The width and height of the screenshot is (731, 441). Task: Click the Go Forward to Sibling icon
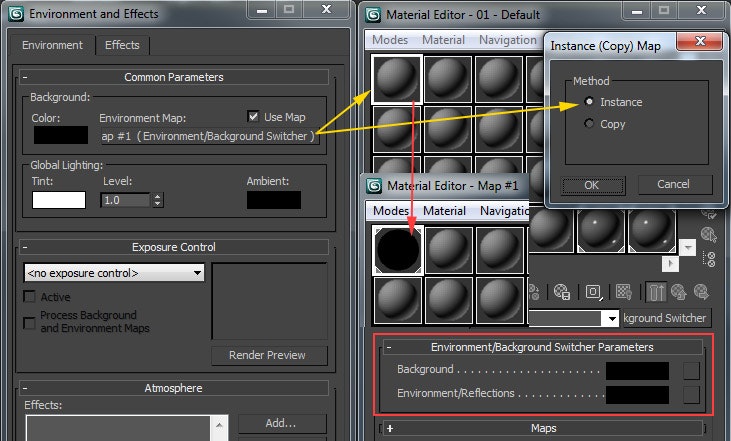click(702, 292)
